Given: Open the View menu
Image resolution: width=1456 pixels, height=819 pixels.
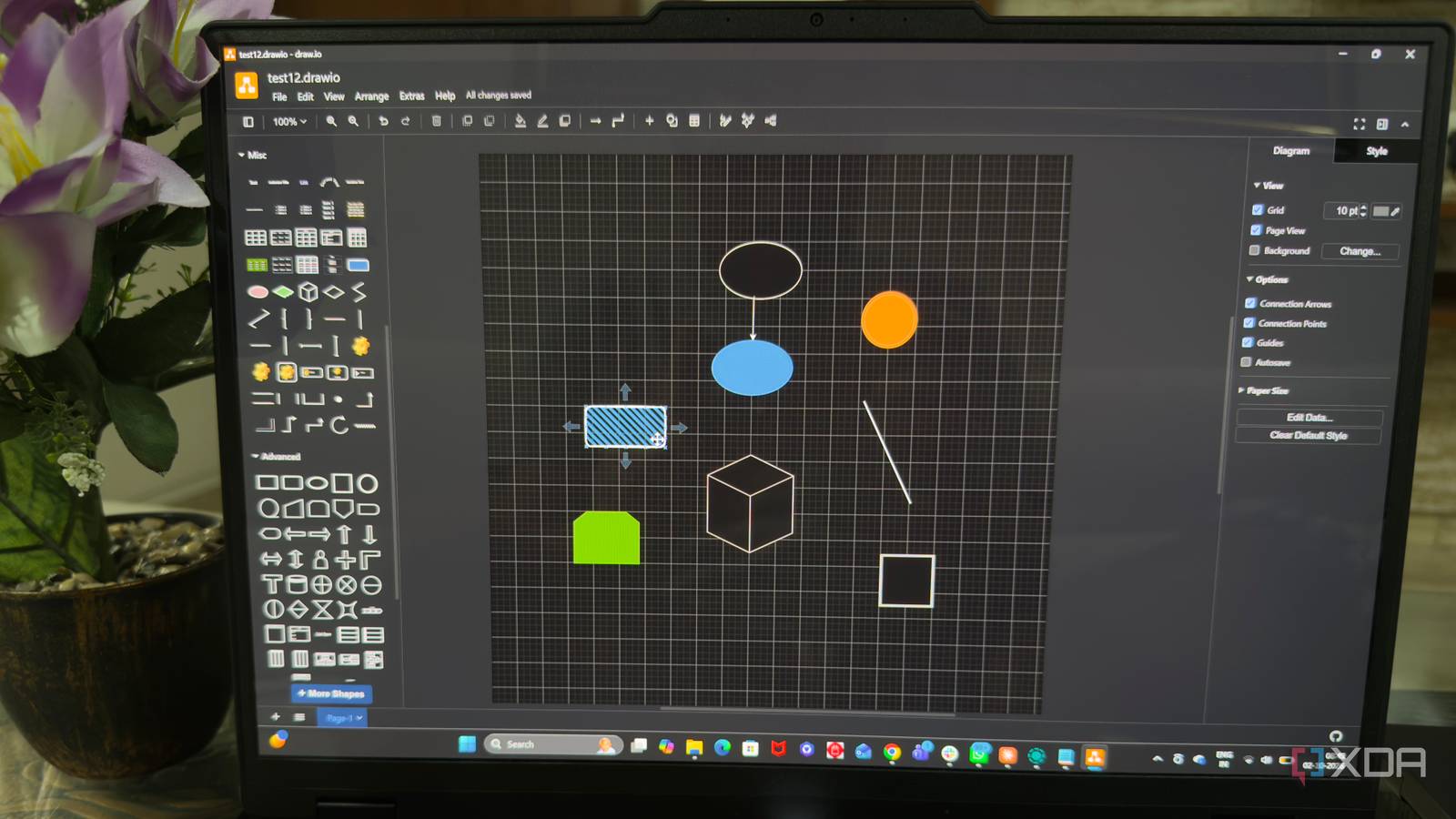Looking at the screenshot, I should [334, 96].
